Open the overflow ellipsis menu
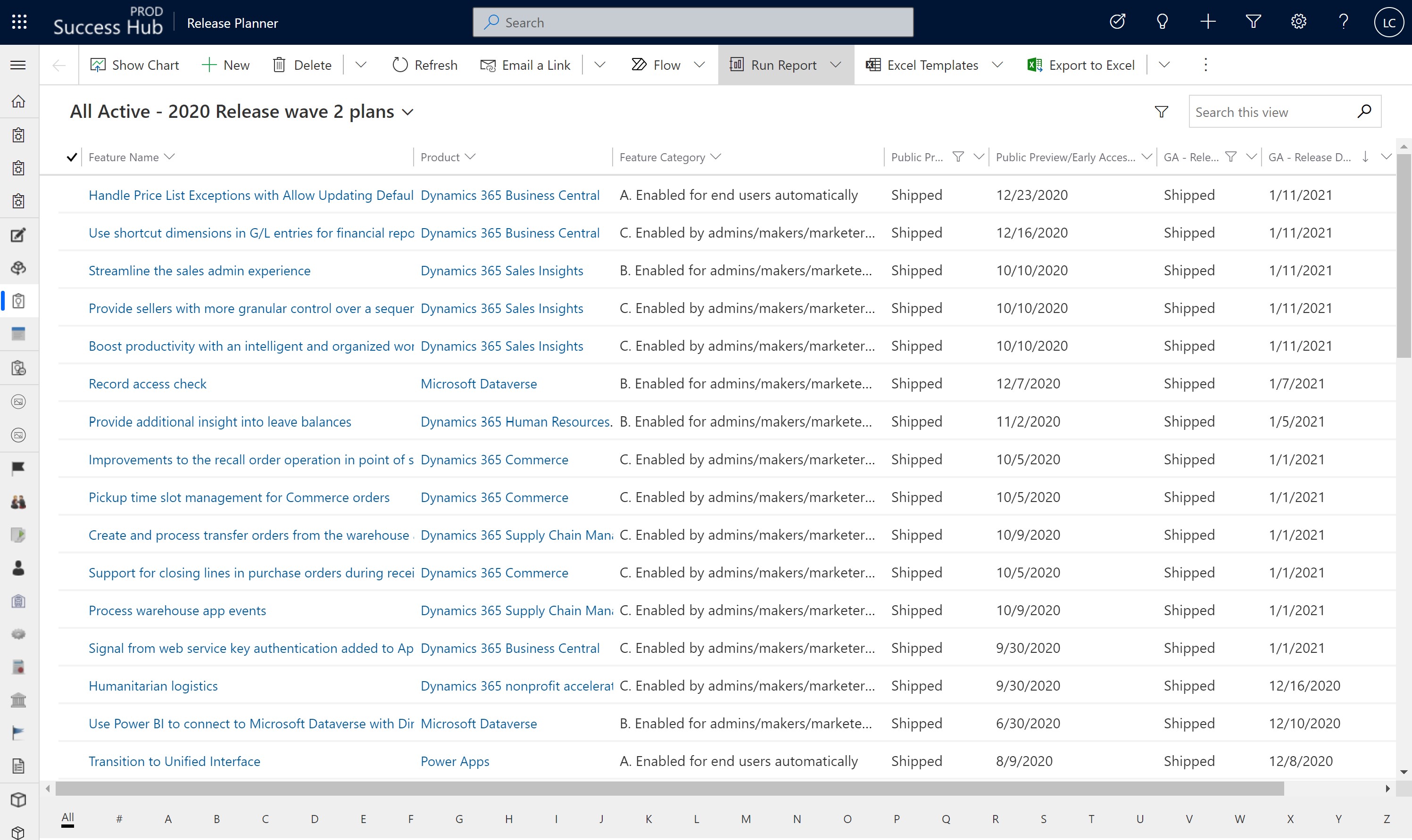This screenshot has height=840, width=1412. pyautogui.click(x=1205, y=65)
